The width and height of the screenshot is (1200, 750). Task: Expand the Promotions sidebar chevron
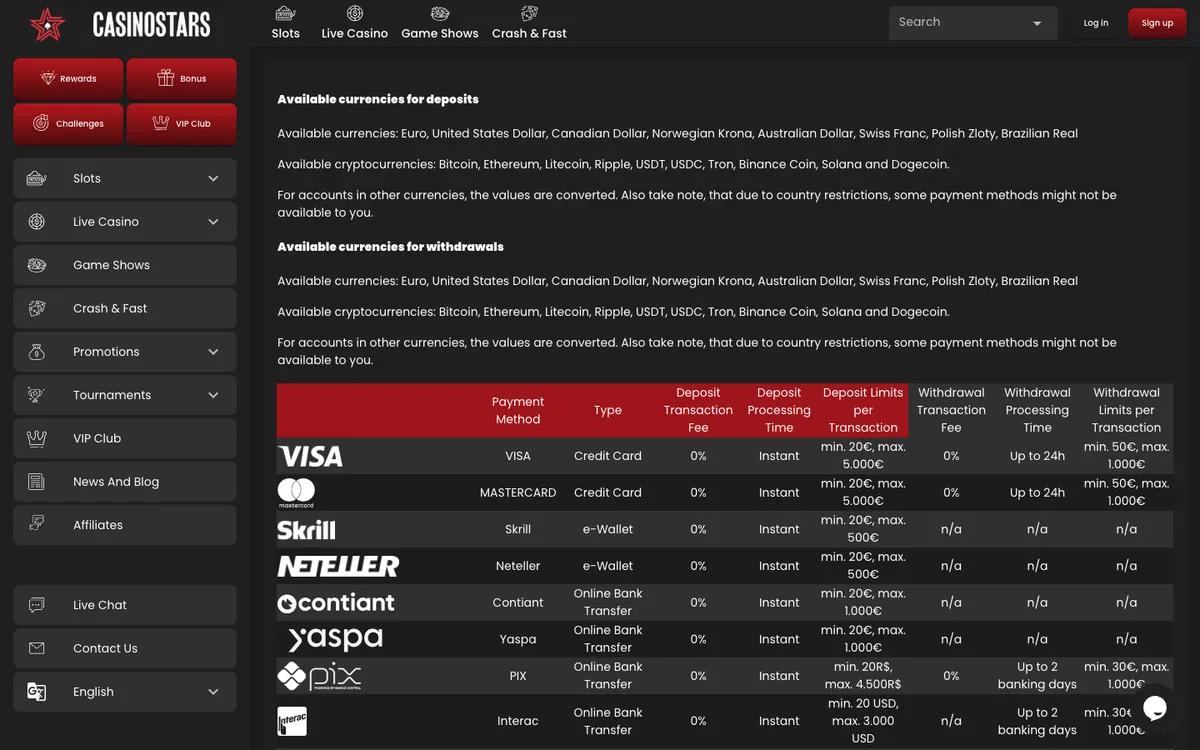pyautogui.click(x=213, y=352)
